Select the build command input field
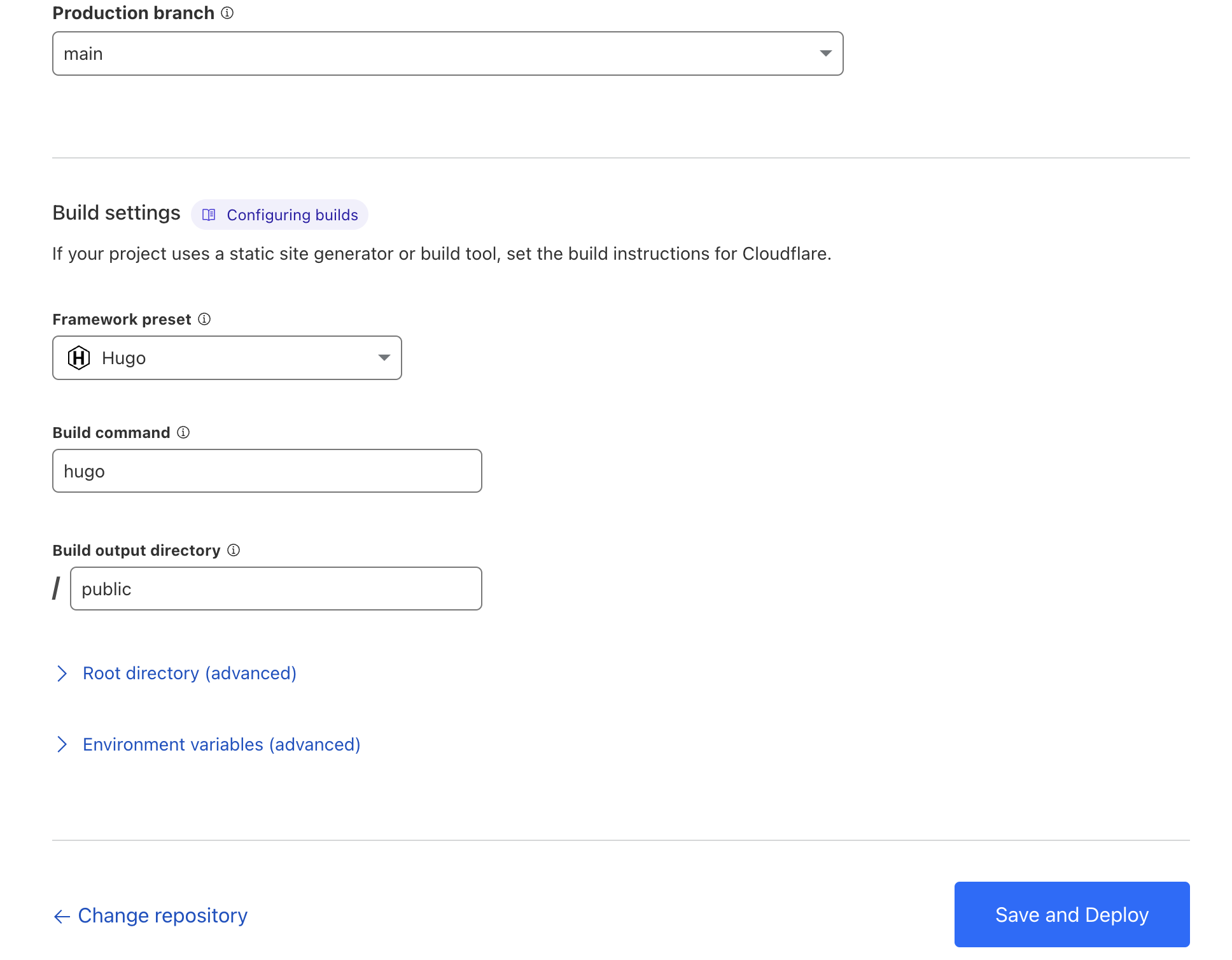The height and width of the screenshot is (960, 1232). point(267,471)
